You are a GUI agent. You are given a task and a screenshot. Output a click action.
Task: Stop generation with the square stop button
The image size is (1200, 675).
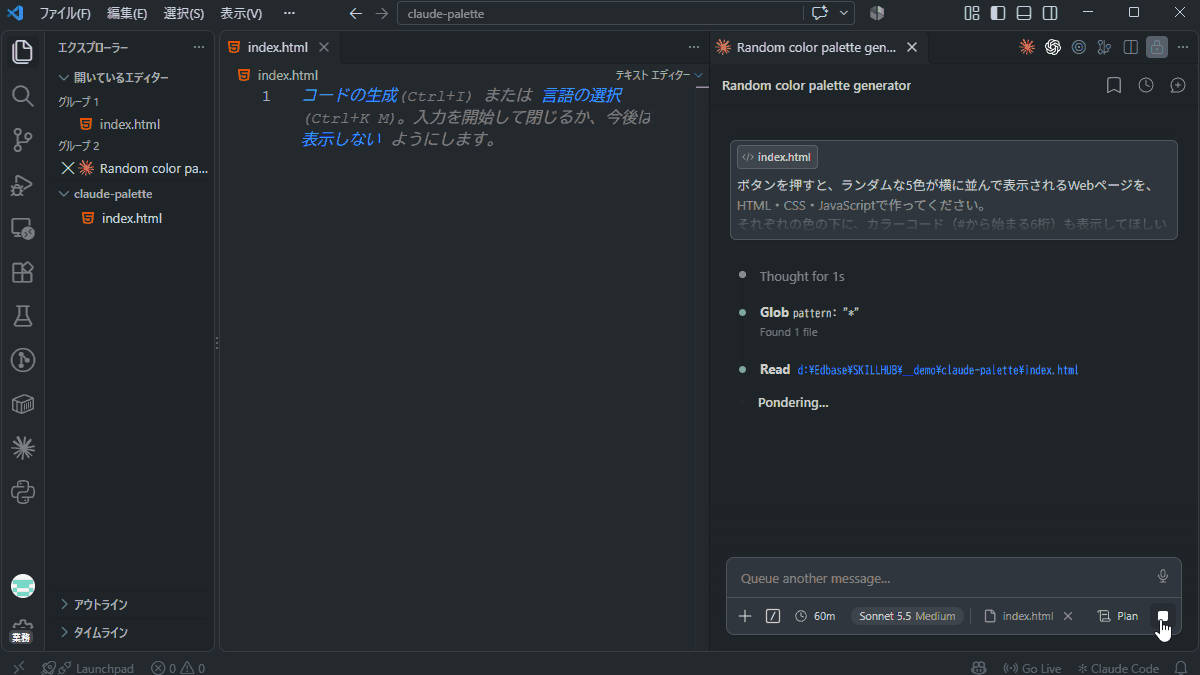tap(1162, 616)
